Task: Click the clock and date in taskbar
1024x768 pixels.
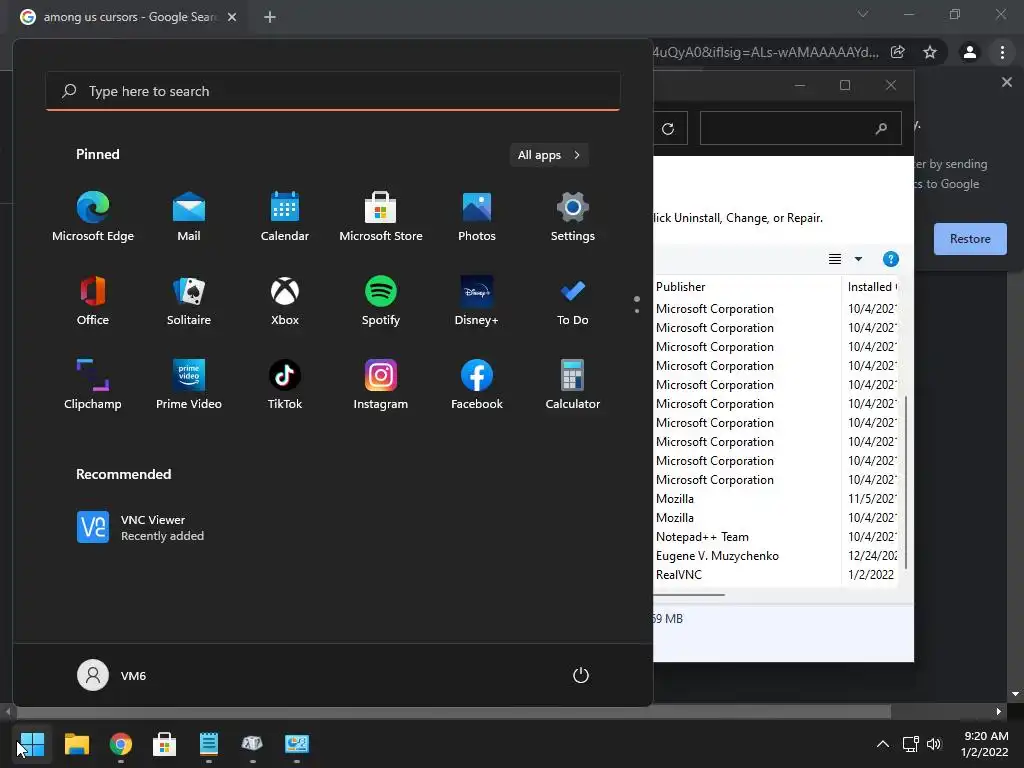Action: coord(985,744)
